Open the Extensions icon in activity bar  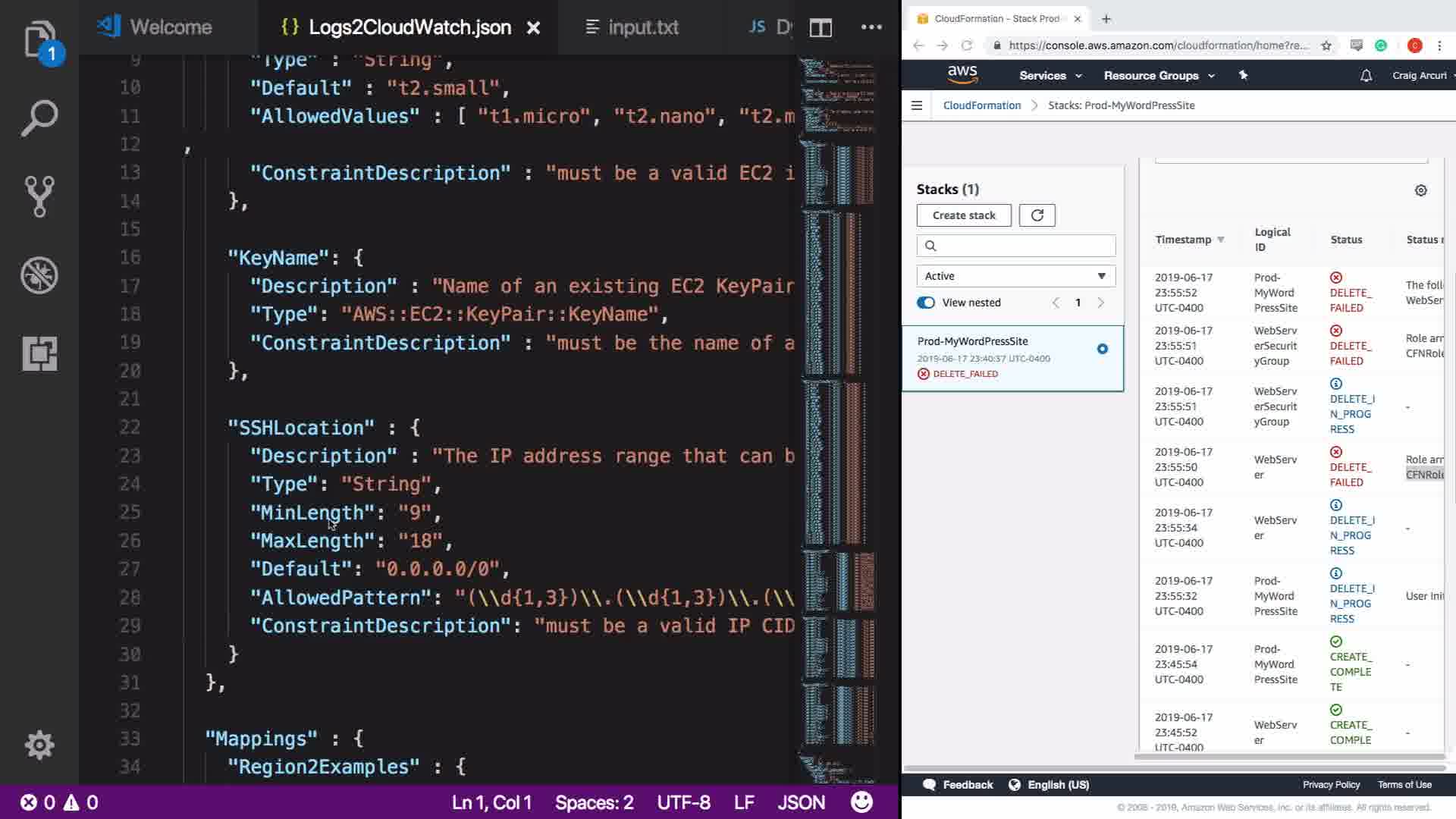(39, 353)
